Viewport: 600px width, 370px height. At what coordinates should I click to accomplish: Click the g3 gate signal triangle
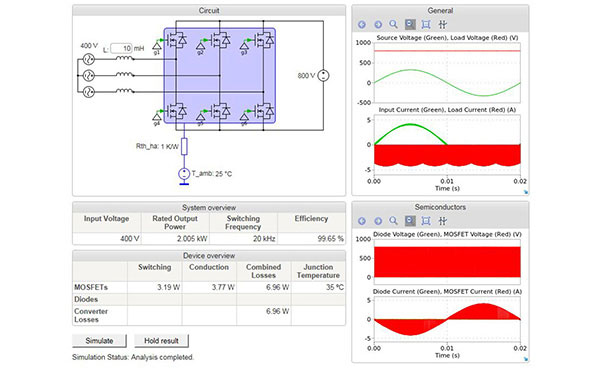(x=244, y=46)
